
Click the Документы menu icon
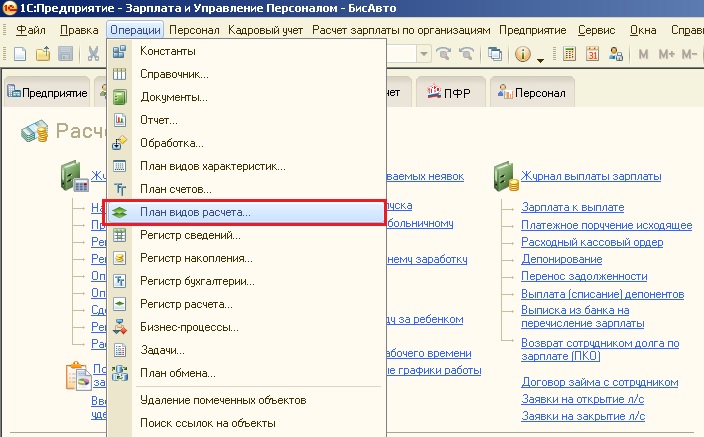pyautogui.click(x=119, y=97)
